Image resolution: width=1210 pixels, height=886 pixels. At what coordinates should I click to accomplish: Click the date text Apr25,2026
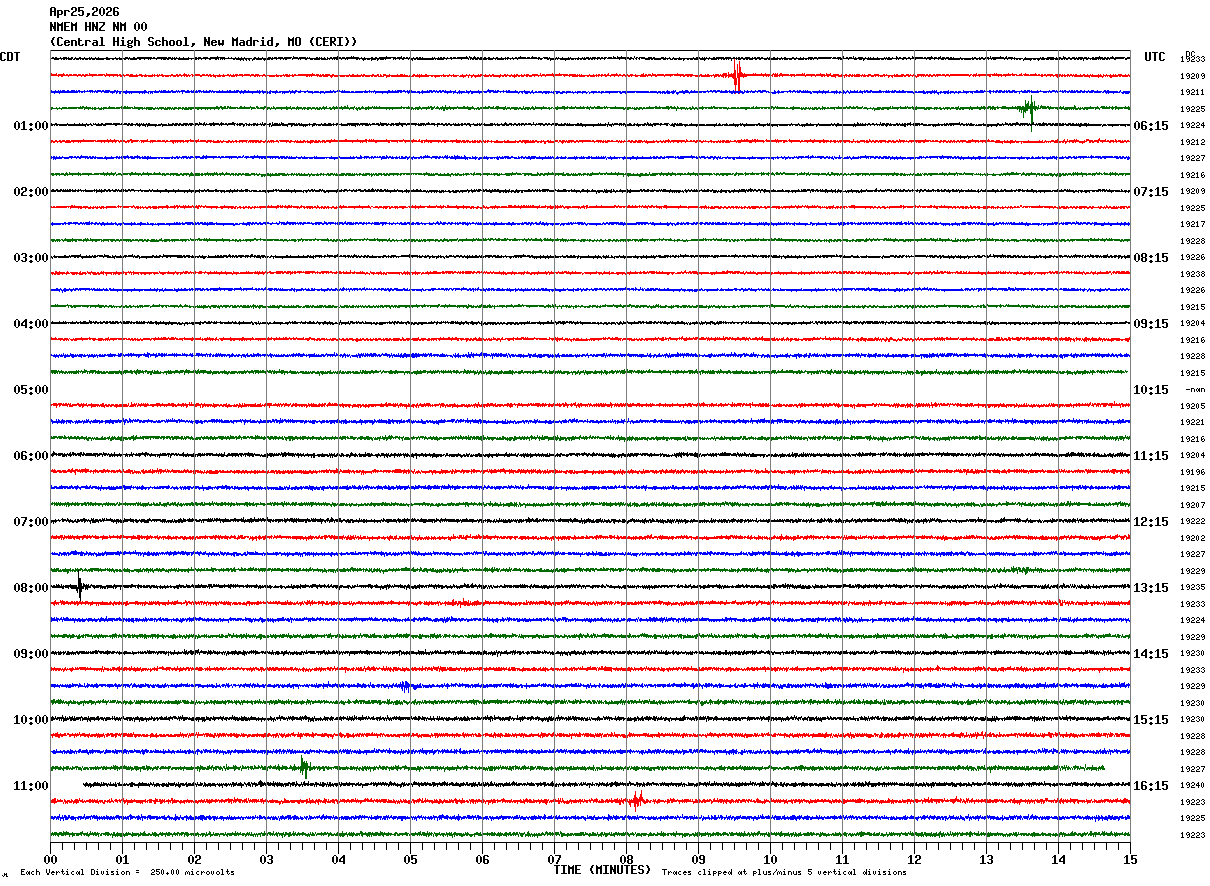click(84, 12)
